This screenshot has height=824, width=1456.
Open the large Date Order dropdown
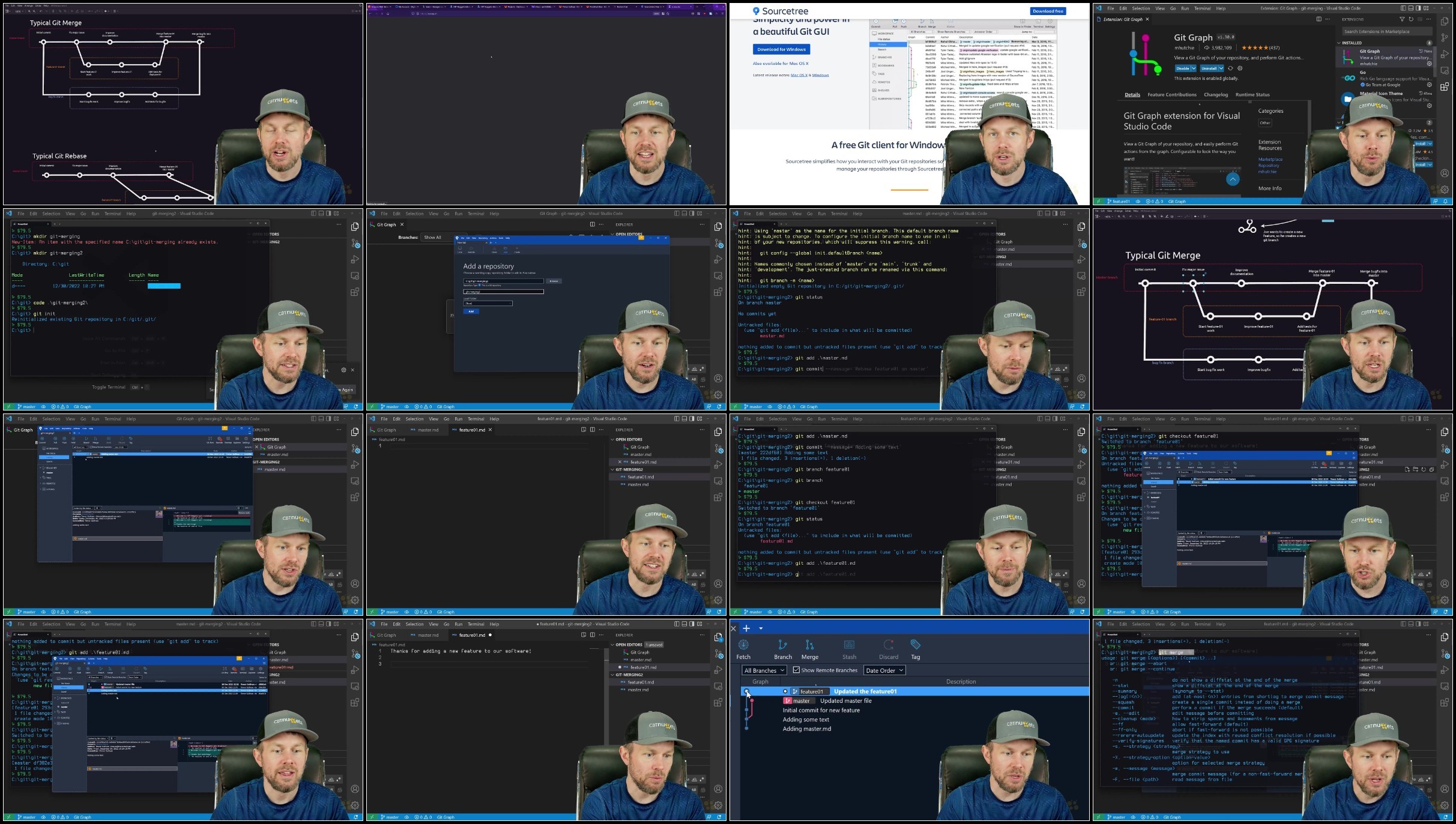884,670
